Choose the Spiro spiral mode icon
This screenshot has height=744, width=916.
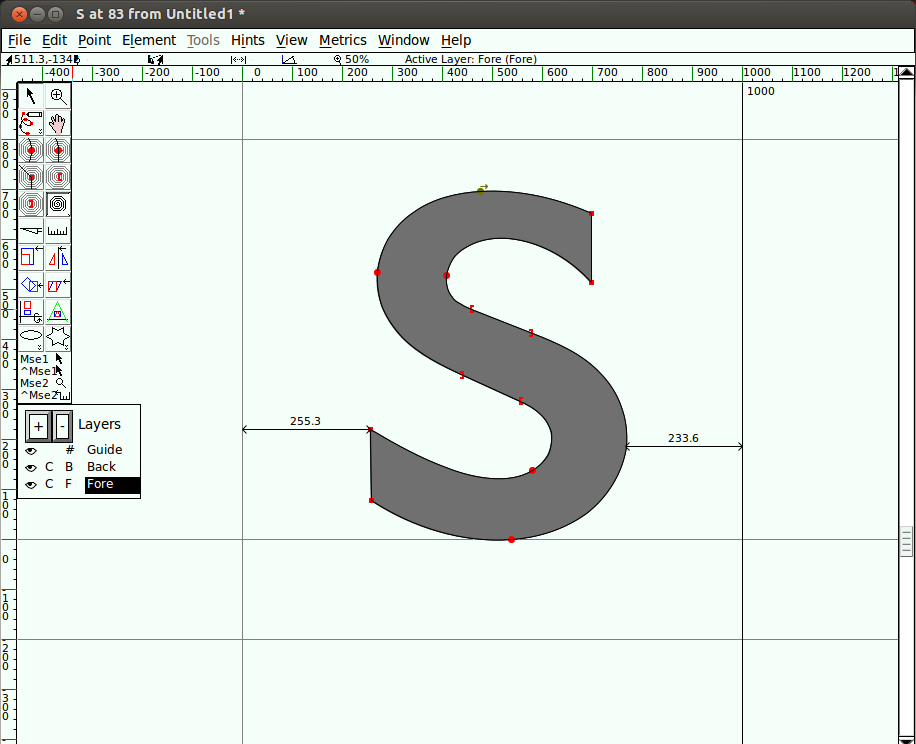58,204
